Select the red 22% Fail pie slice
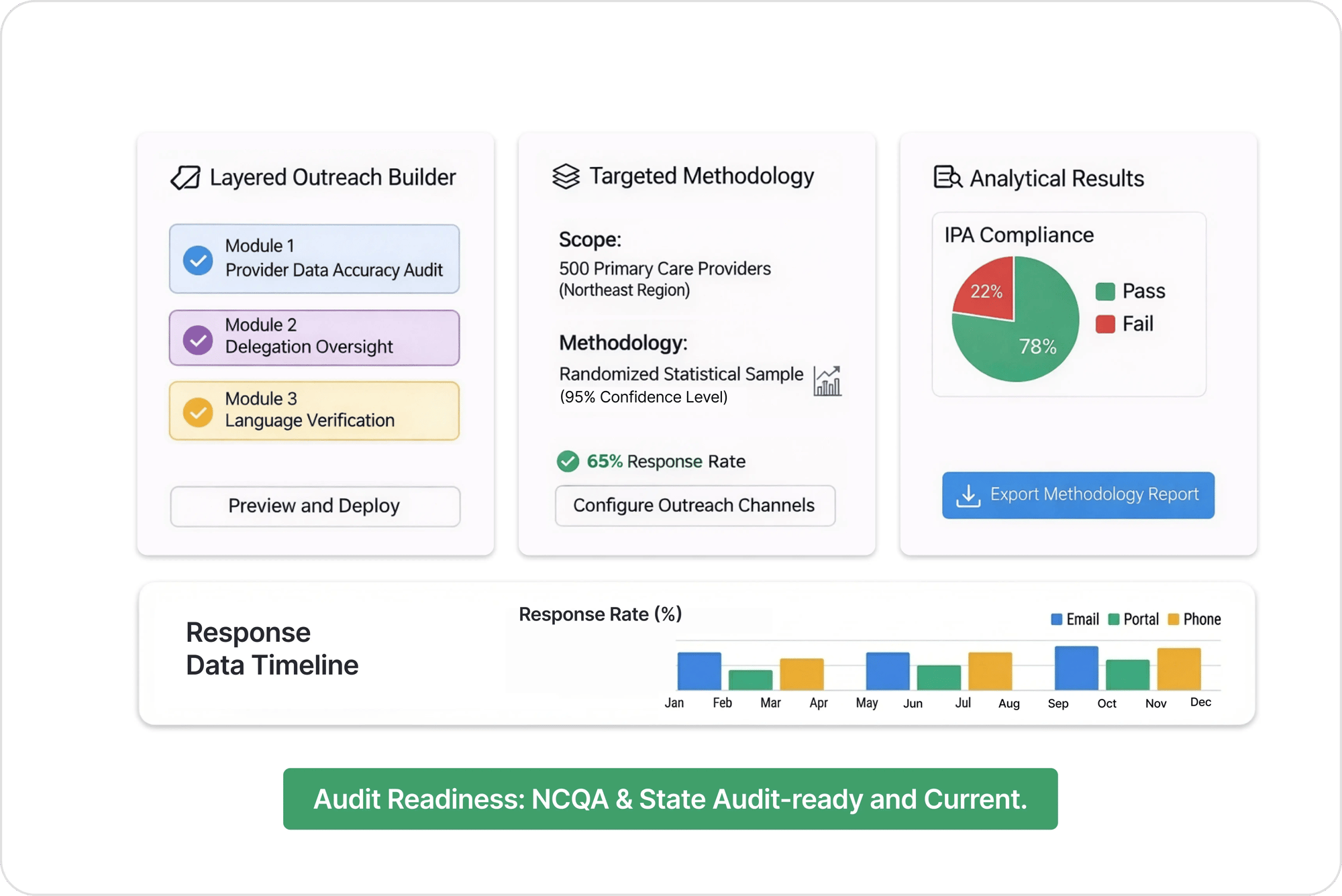Screen dimensions: 1342x896 (984, 290)
